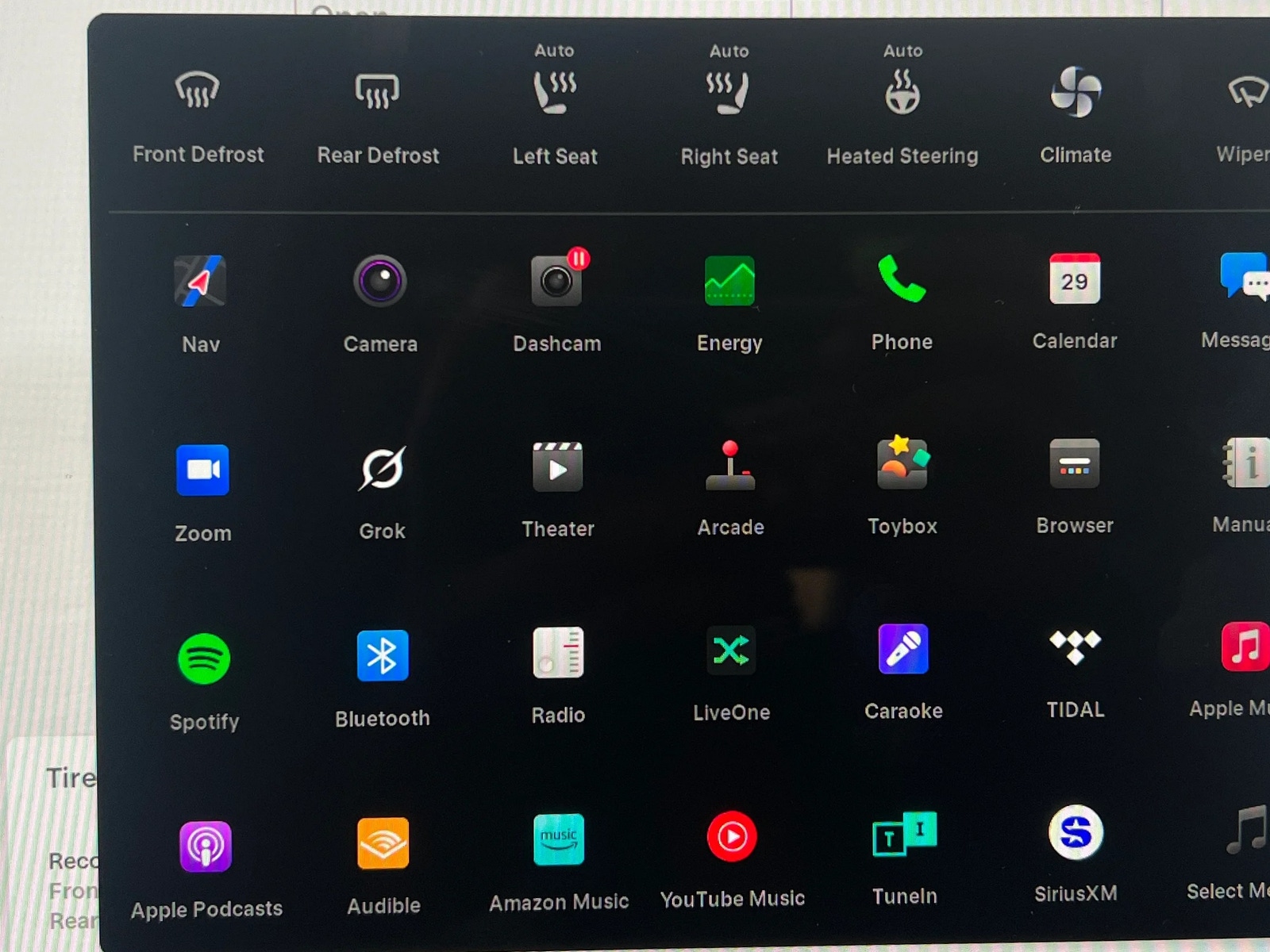Toggle the Rear Defrost control
Viewport: 1270px width, 952px height.
[378, 92]
